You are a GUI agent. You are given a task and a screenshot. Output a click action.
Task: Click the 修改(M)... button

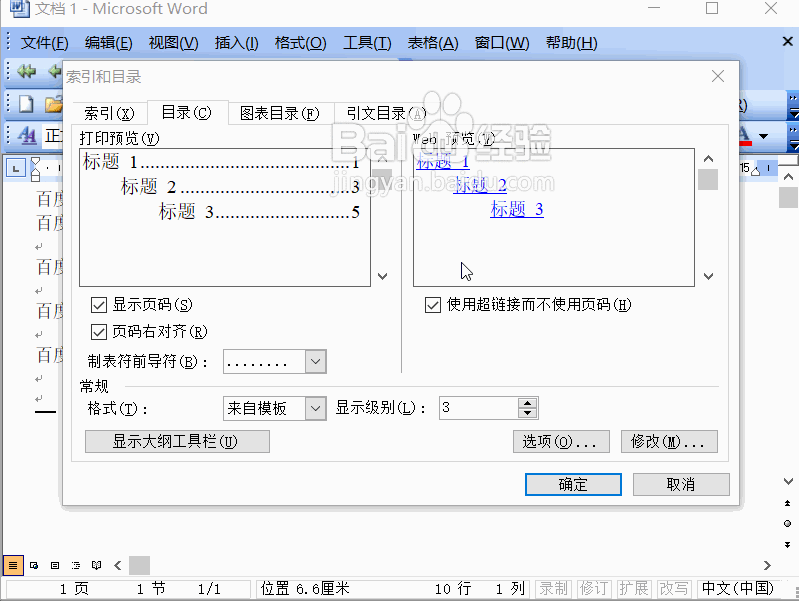click(x=669, y=441)
